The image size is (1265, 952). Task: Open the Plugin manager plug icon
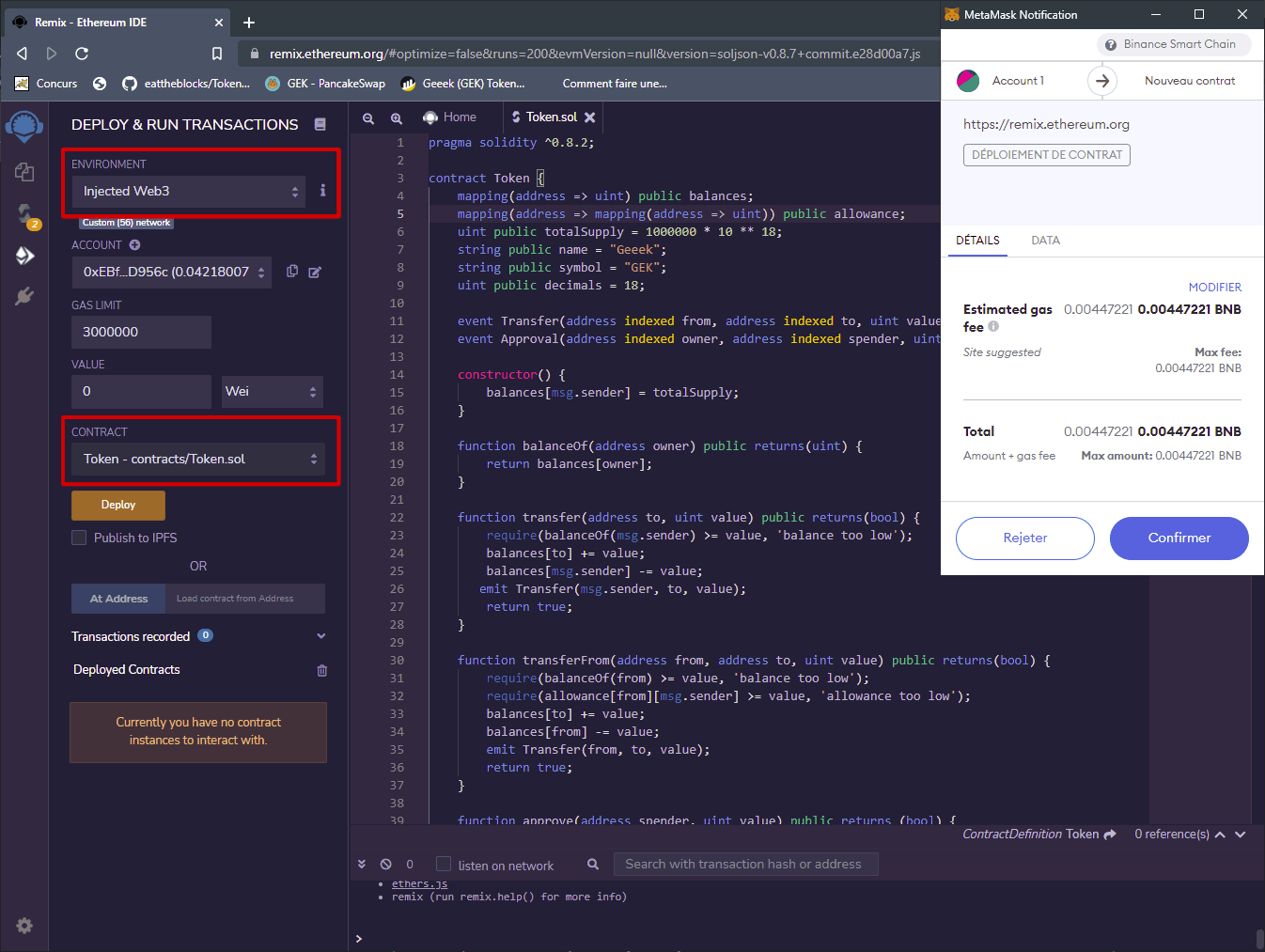[24, 296]
